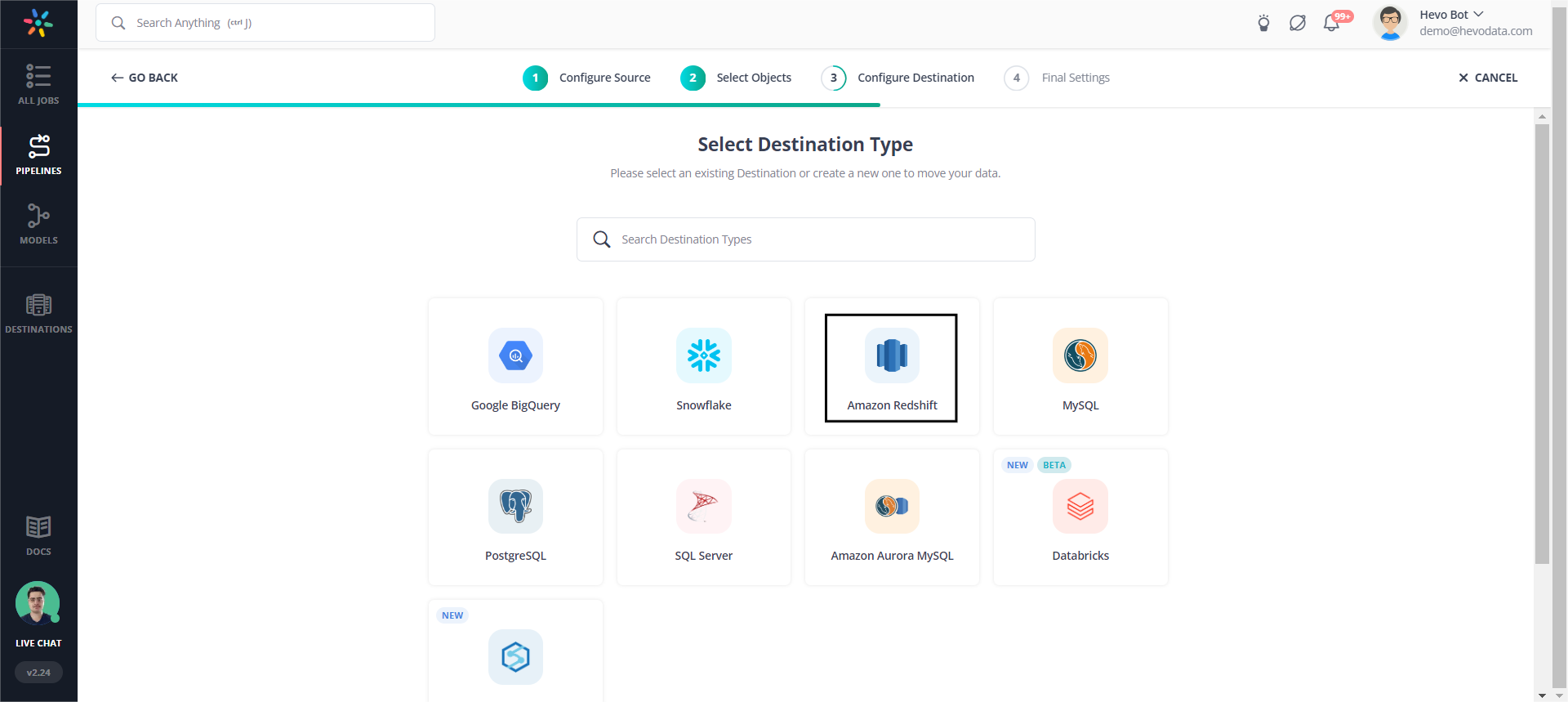Viewport: 1568px width, 702px height.
Task: Open Live Chat avatar
Action: (38, 603)
